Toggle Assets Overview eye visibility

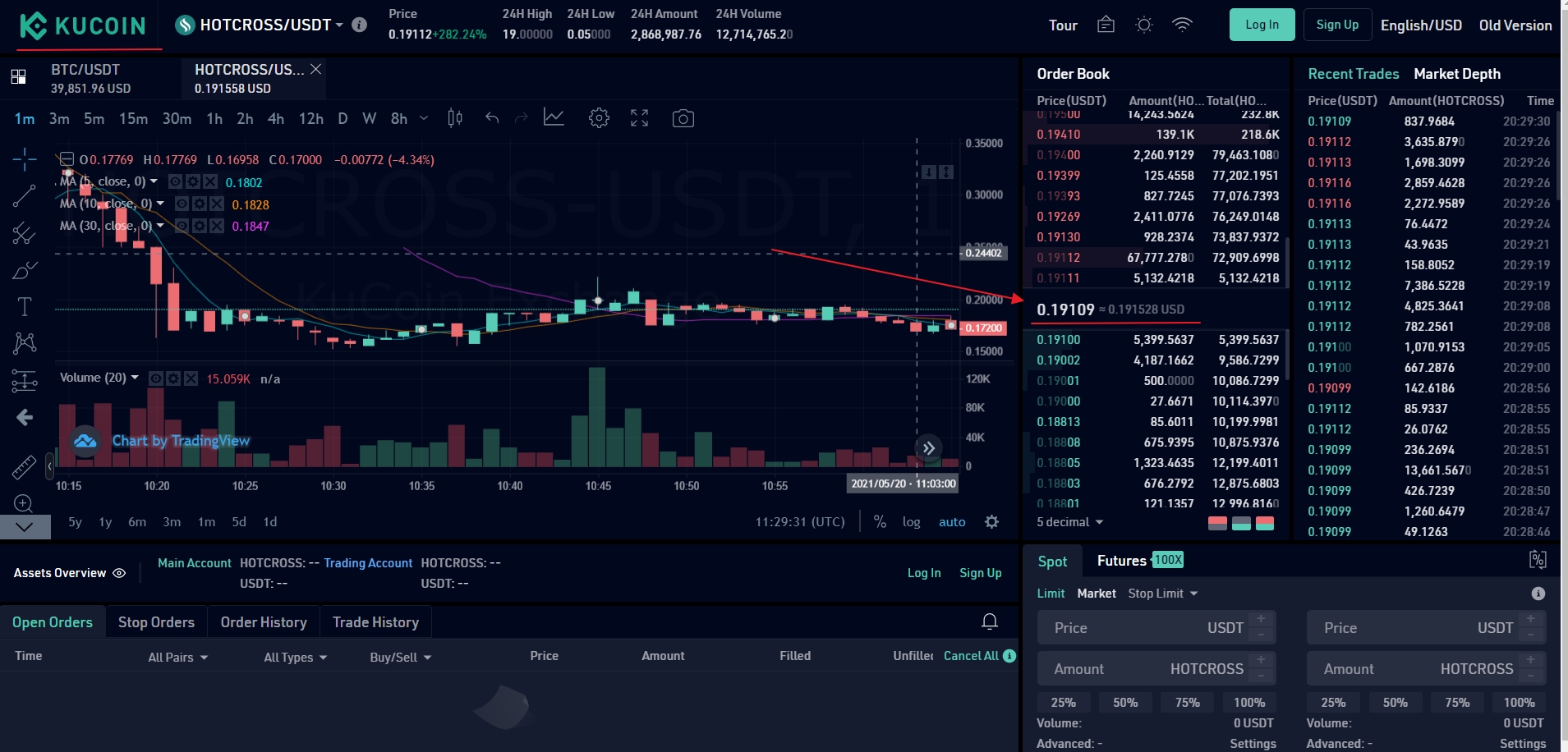pyautogui.click(x=119, y=573)
